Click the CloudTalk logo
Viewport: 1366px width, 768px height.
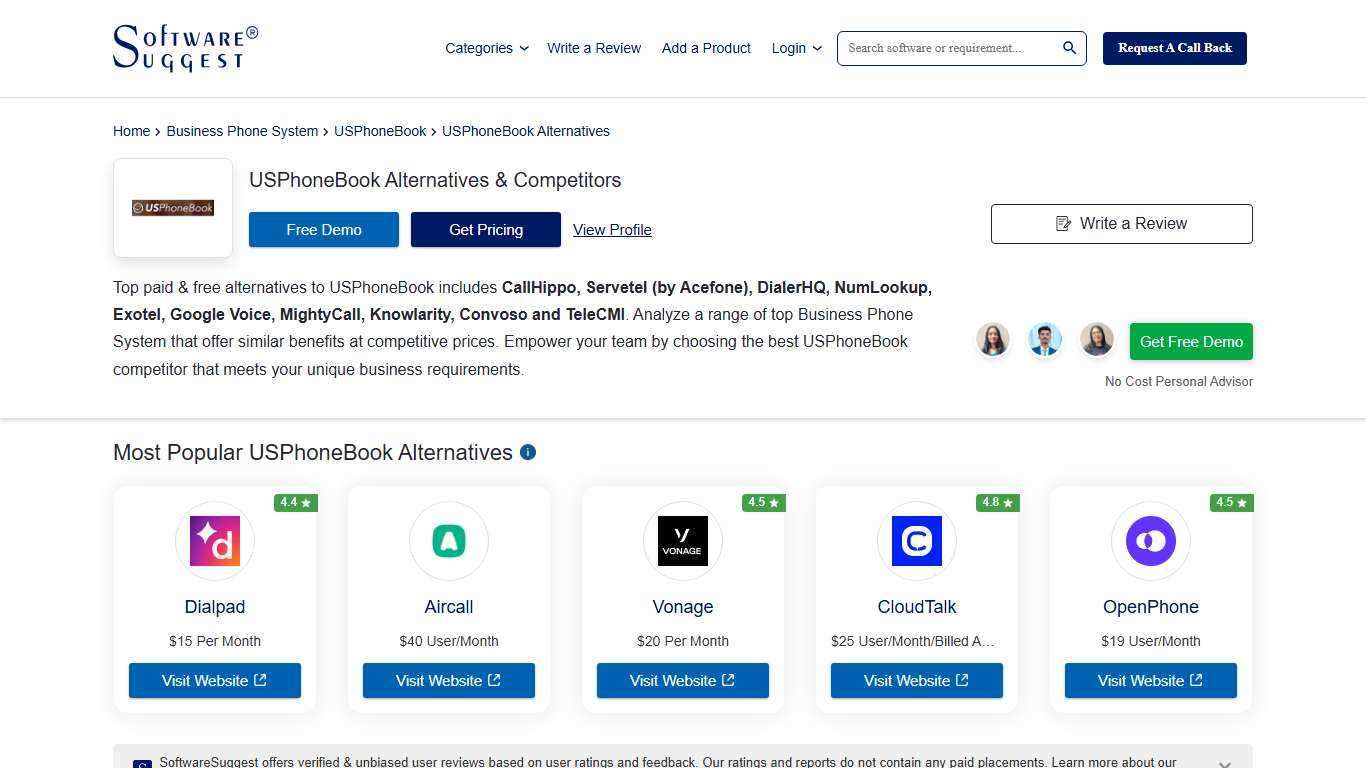click(x=916, y=541)
